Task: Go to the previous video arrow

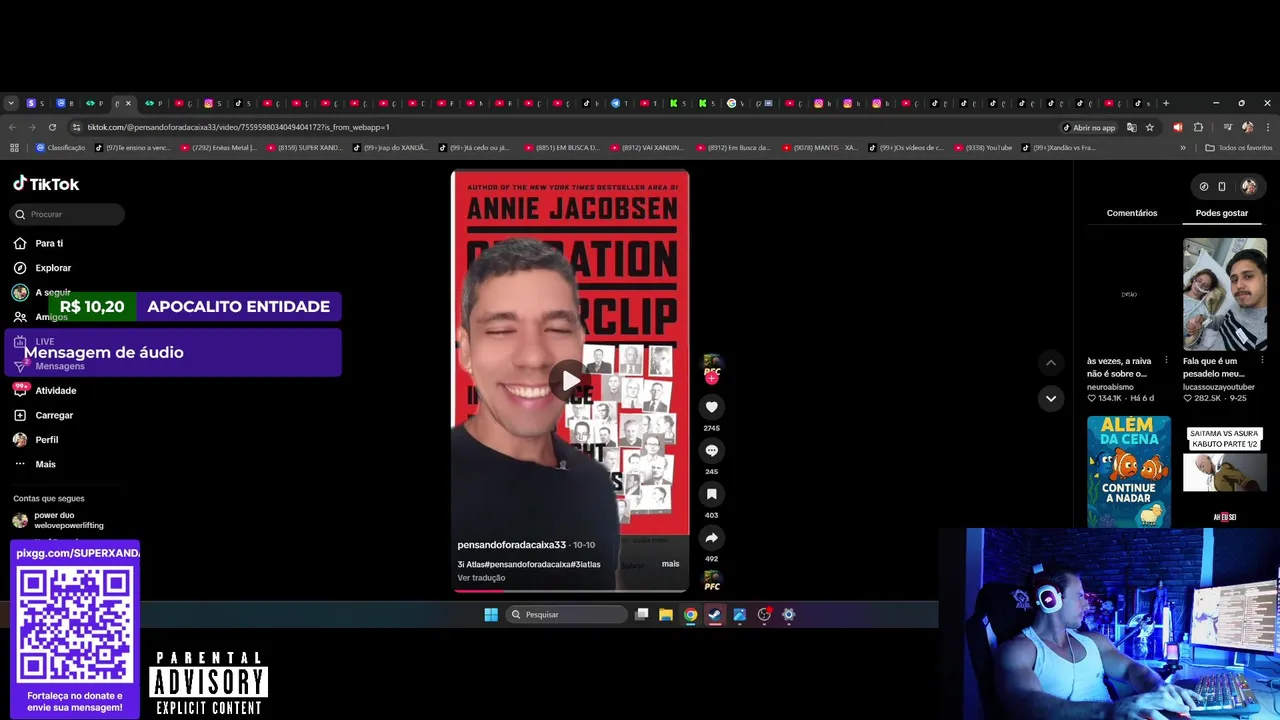Action: [1050, 363]
